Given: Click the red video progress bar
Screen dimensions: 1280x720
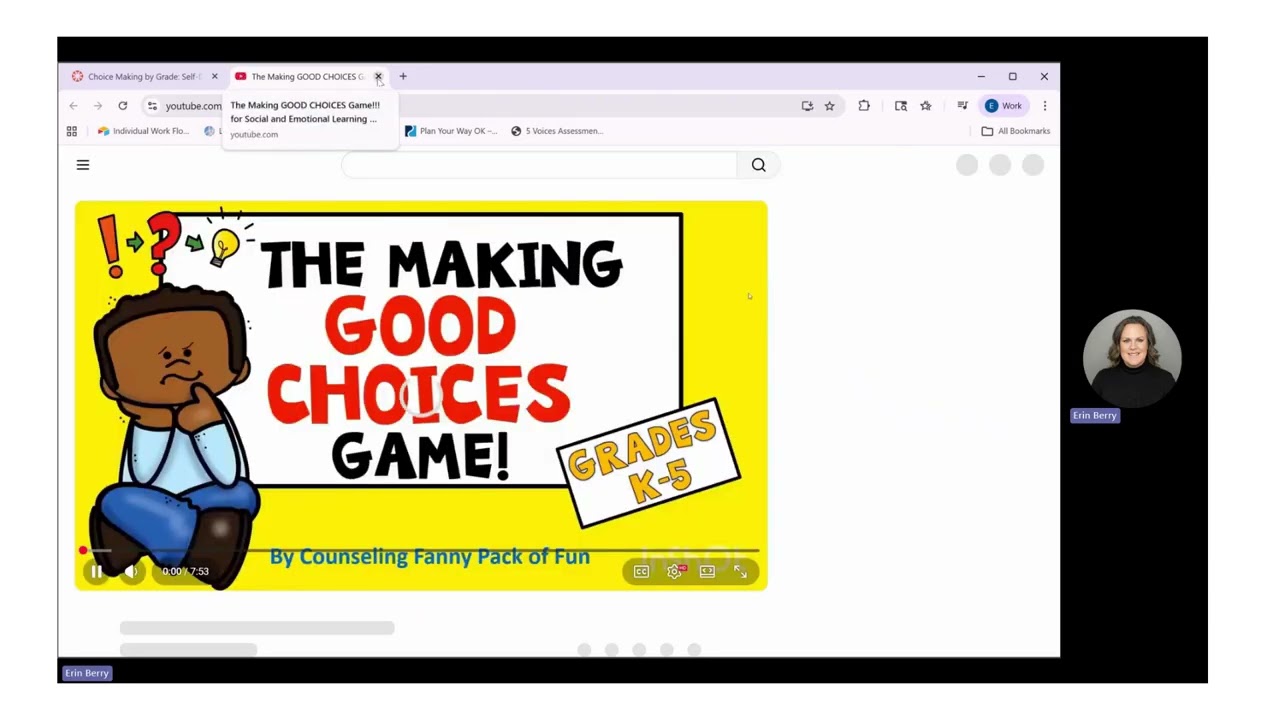Looking at the screenshot, I should (420, 550).
